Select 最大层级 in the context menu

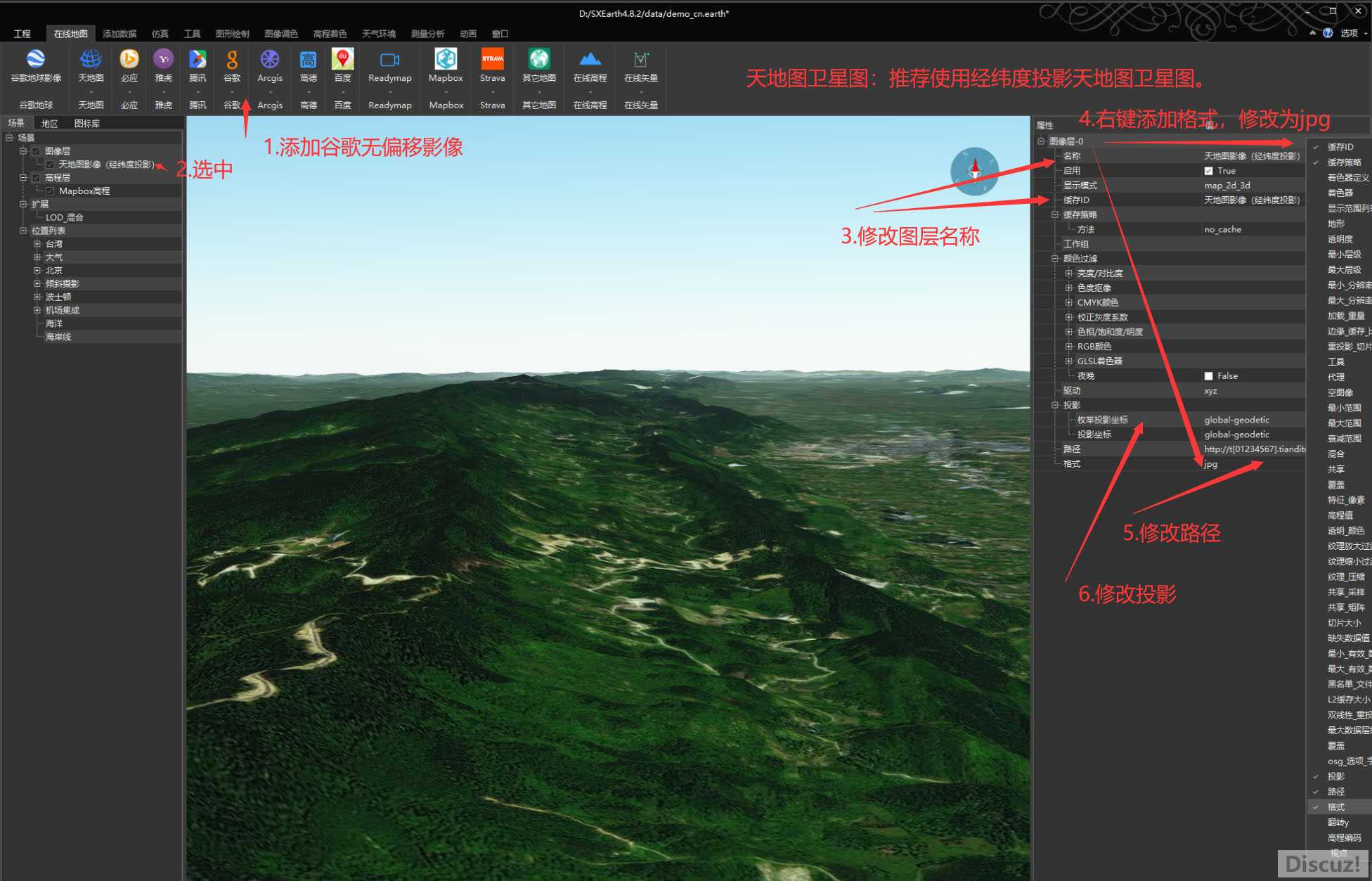pos(1340,270)
